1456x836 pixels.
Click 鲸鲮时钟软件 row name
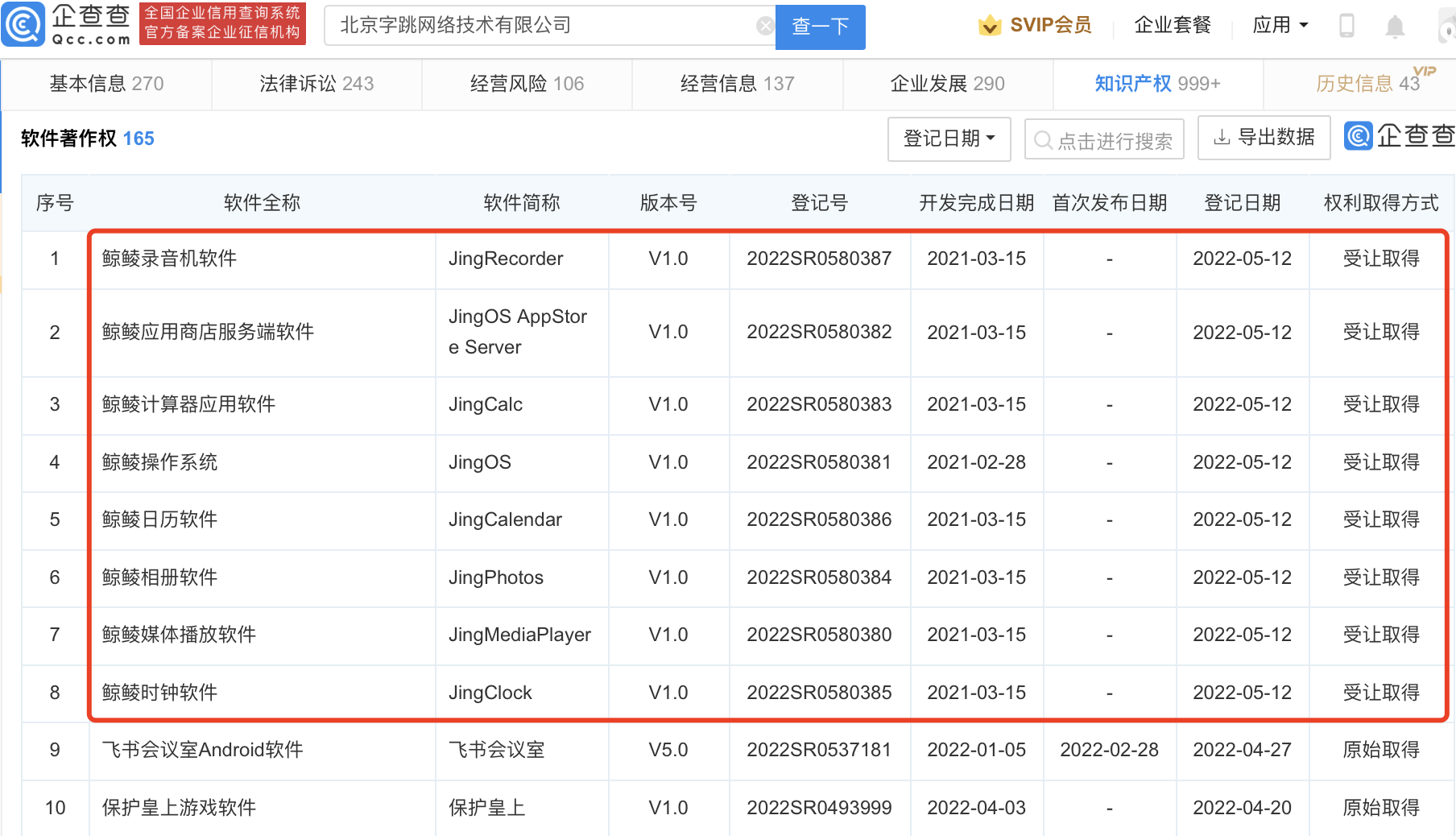click(159, 693)
